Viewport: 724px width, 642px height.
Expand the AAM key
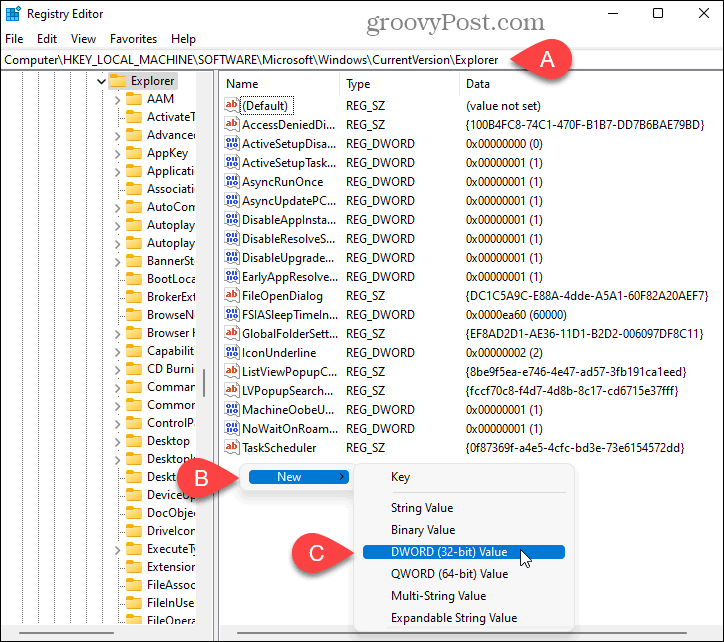pyautogui.click(x=117, y=99)
